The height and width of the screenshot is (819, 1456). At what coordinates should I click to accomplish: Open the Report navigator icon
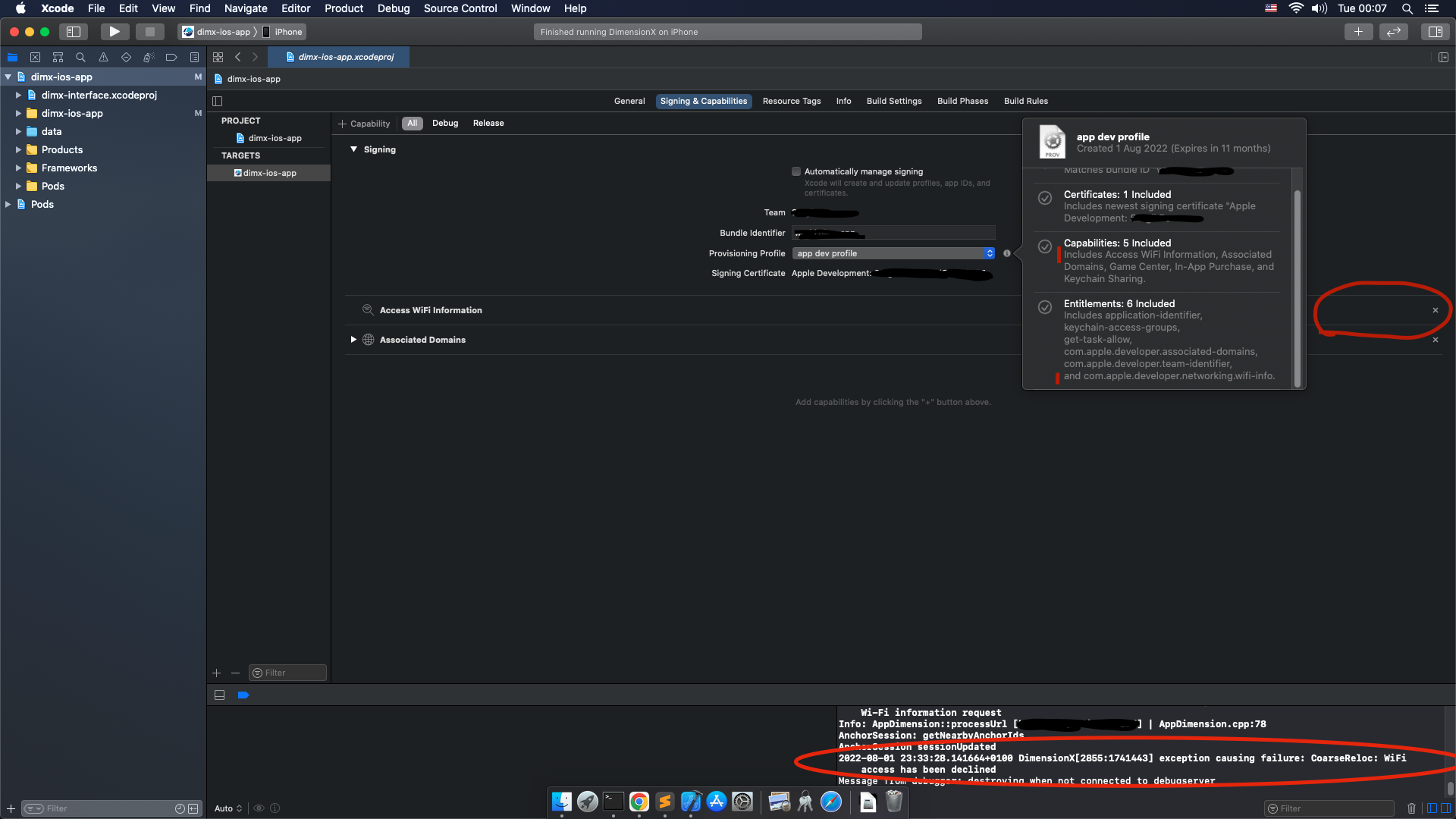(x=194, y=57)
